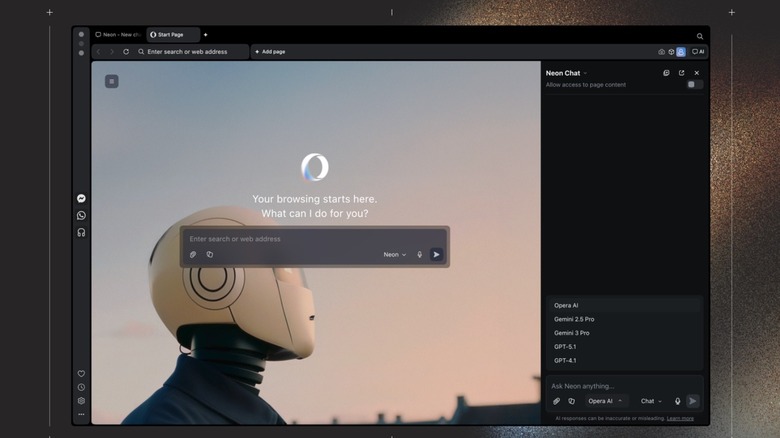
Task: Select GPT-5.1 model
Action: (625, 347)
